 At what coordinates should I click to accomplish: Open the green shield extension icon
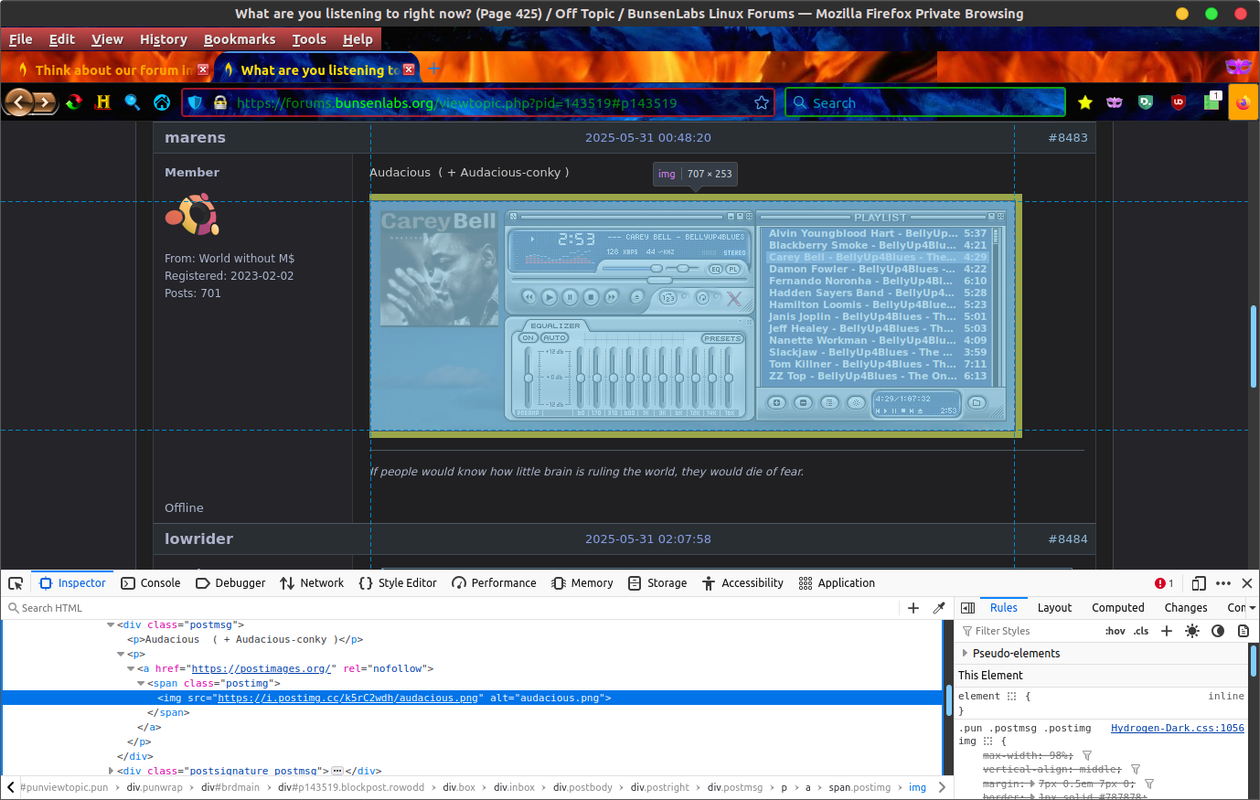tap(1146, 102)
